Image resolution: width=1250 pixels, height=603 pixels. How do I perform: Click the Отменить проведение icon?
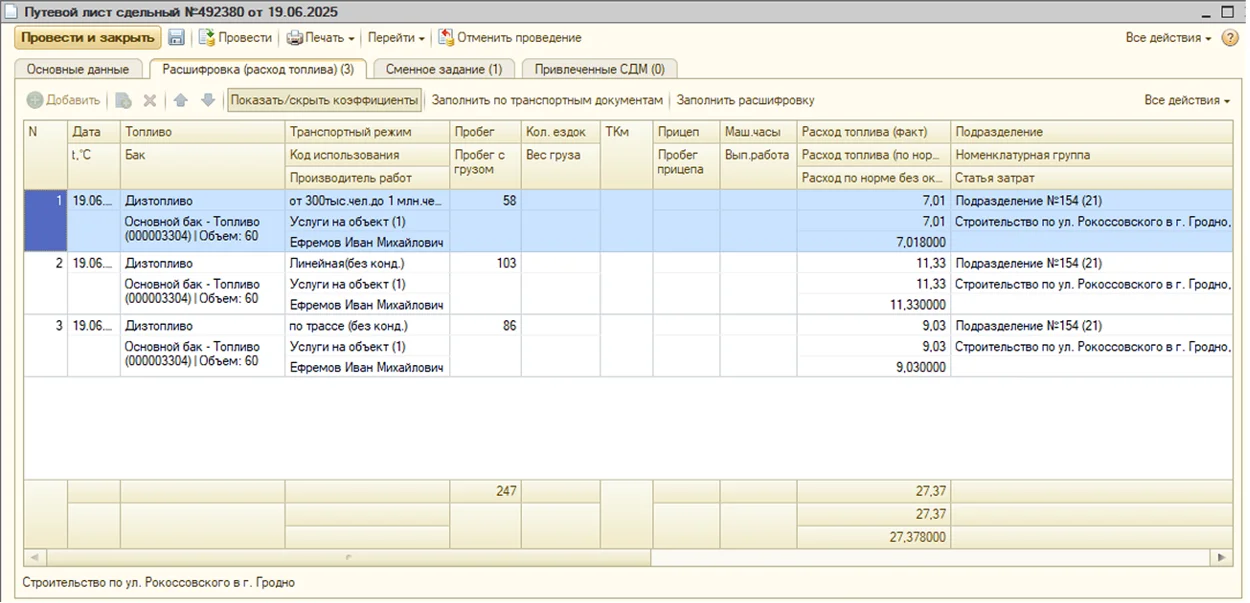point(445,38)
